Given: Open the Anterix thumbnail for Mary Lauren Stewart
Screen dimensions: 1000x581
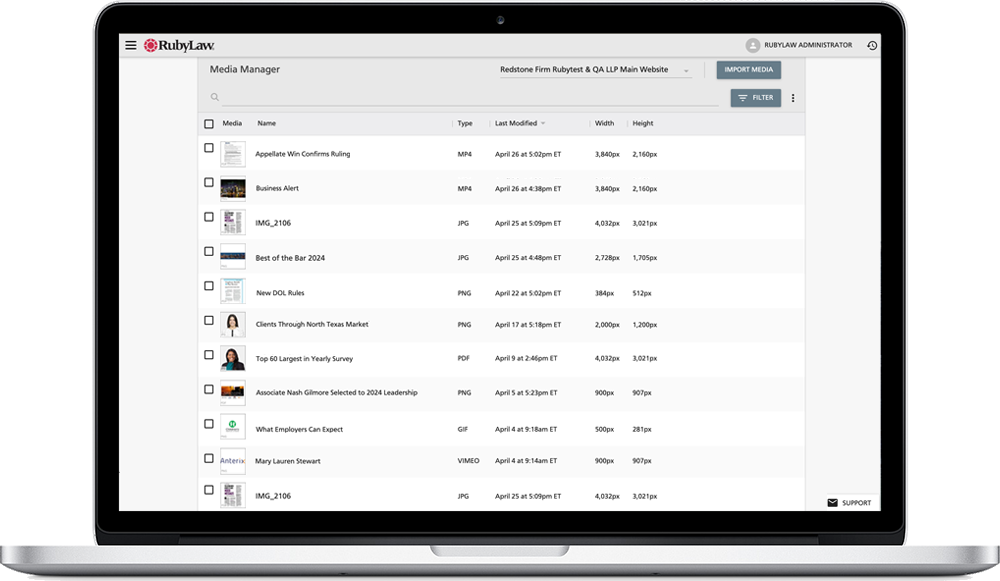Looking at the screenshot, I should pyautogui.click(x=233, y=461).
